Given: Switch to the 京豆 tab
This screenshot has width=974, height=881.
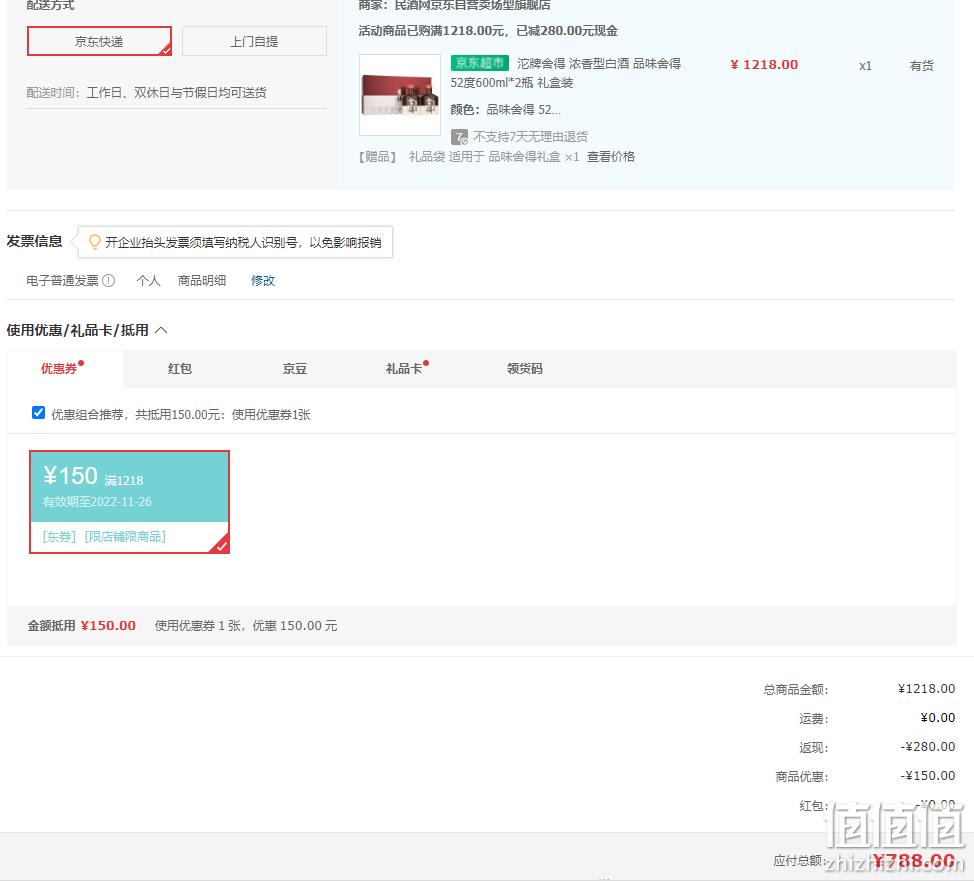Looking at the screenshot, I should click(x=294, y=368).
